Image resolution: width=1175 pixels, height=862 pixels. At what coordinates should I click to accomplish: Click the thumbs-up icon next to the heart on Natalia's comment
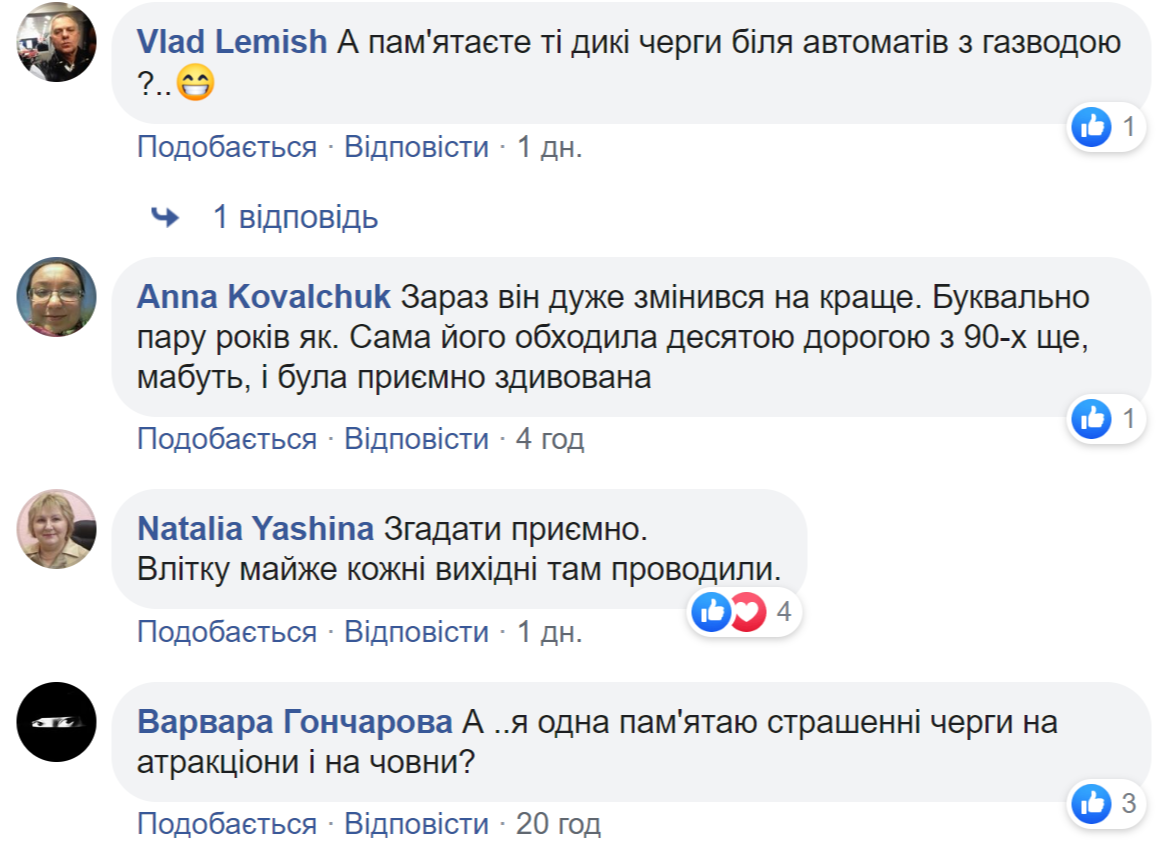coord(712,611)
